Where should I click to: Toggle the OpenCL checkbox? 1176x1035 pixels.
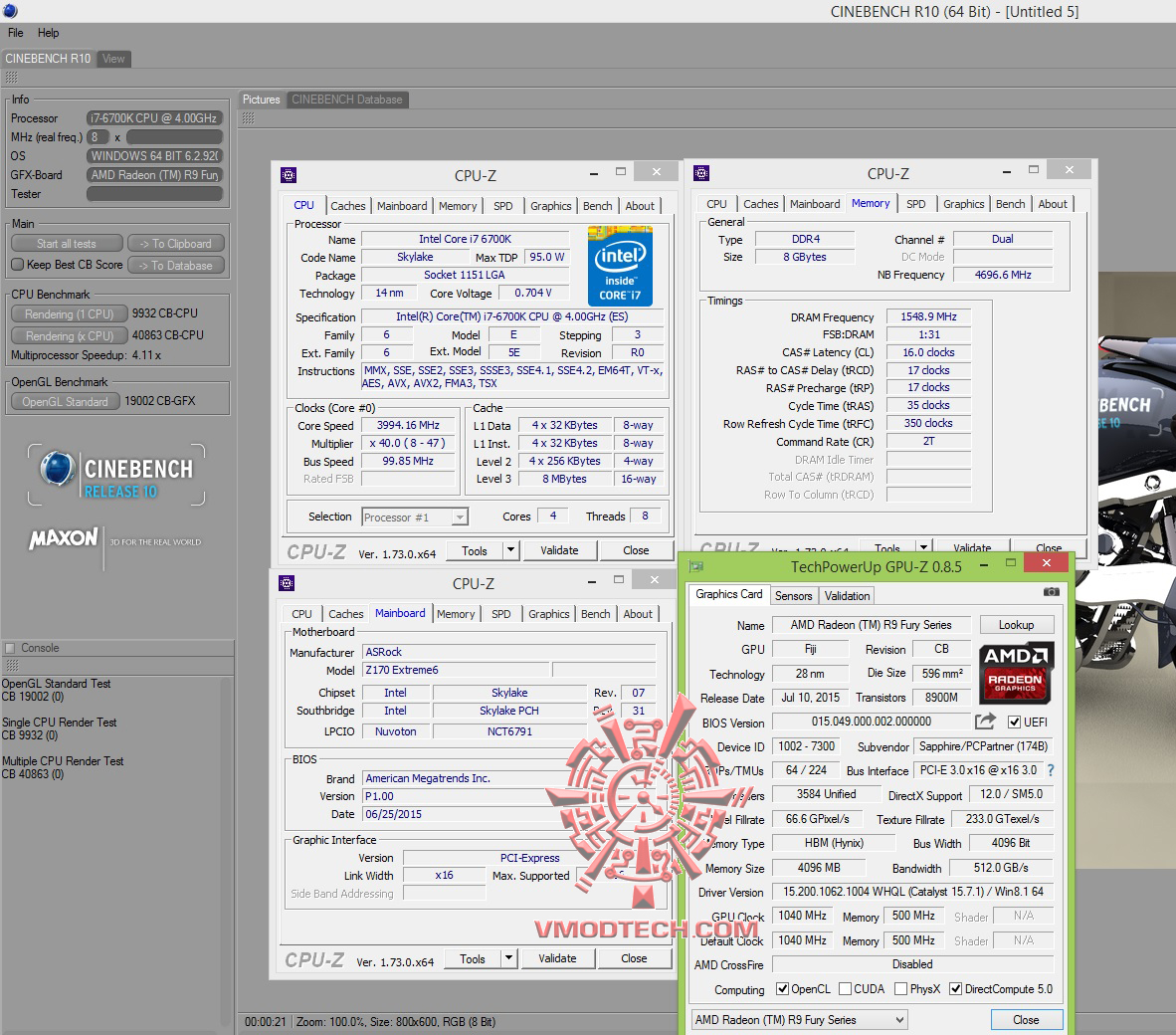pyautogui.click(x=782, y=988)
